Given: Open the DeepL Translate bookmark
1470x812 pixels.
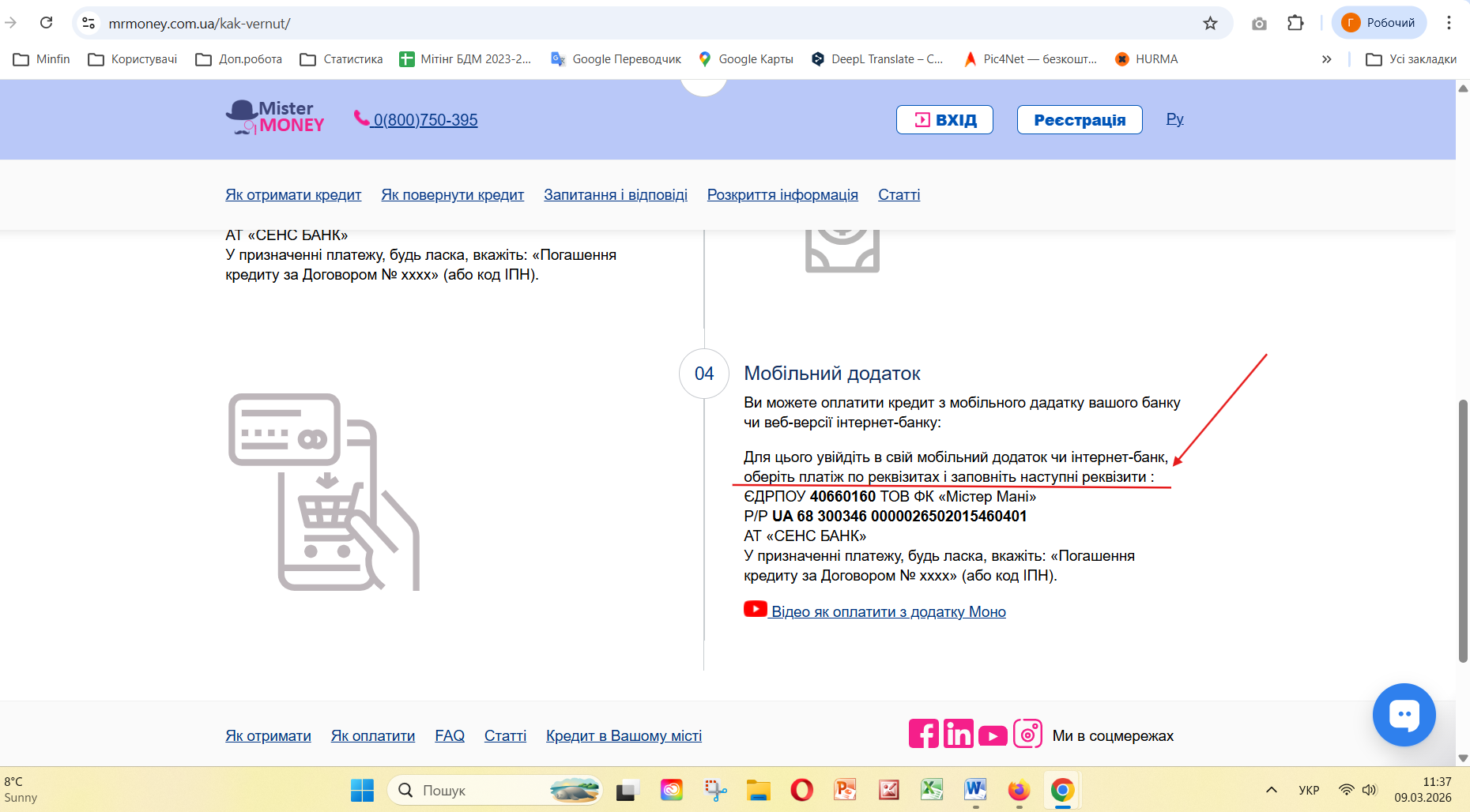Looking at the screenshot, I should point(877,59).
